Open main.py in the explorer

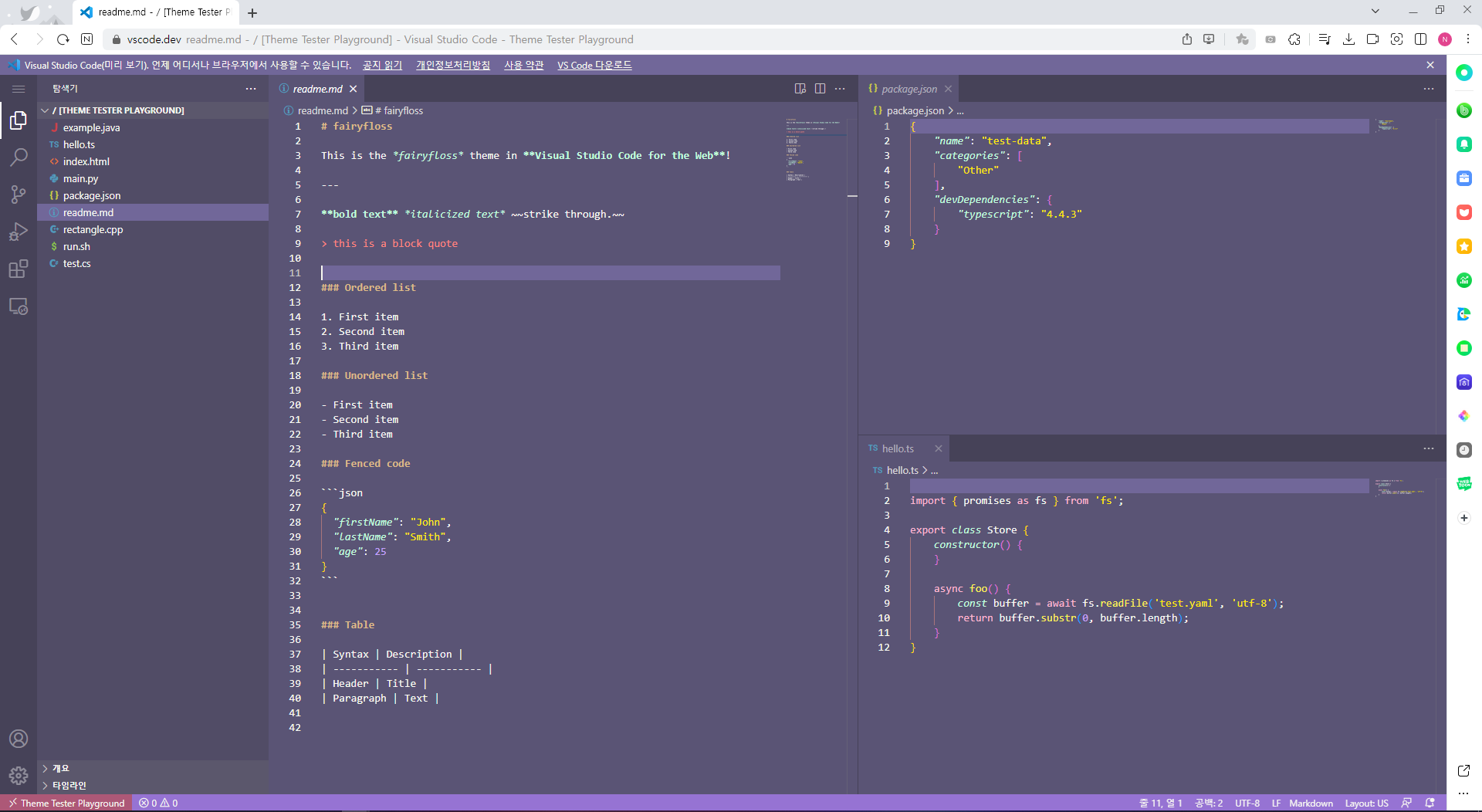point(153,178)
